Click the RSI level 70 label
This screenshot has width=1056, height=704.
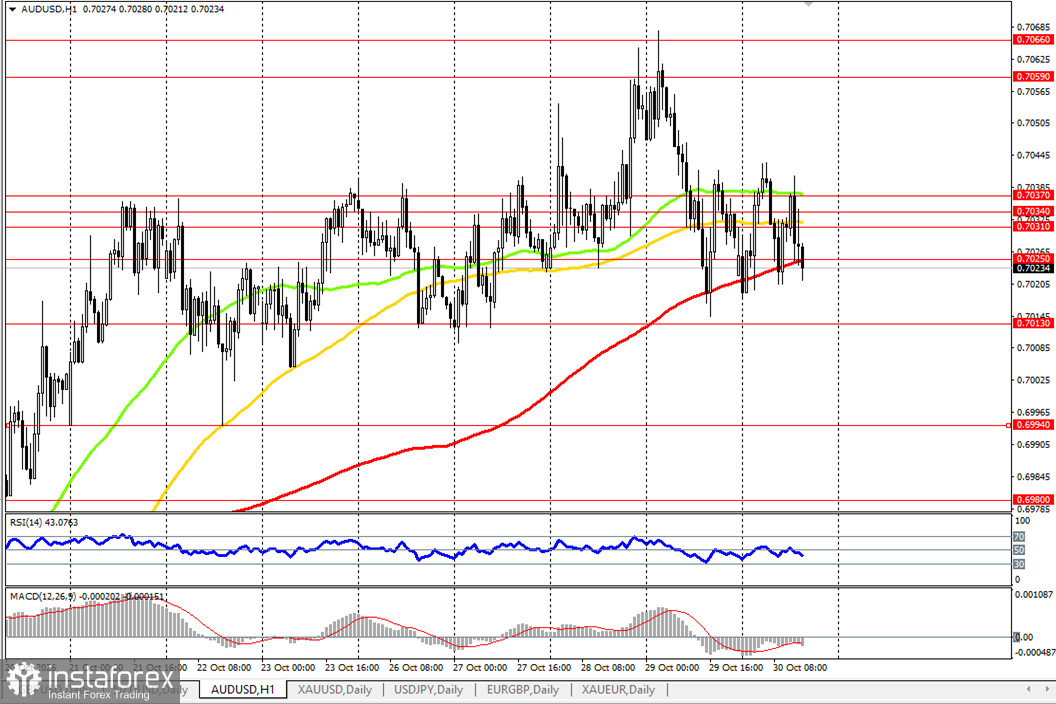coord(1019,537)
